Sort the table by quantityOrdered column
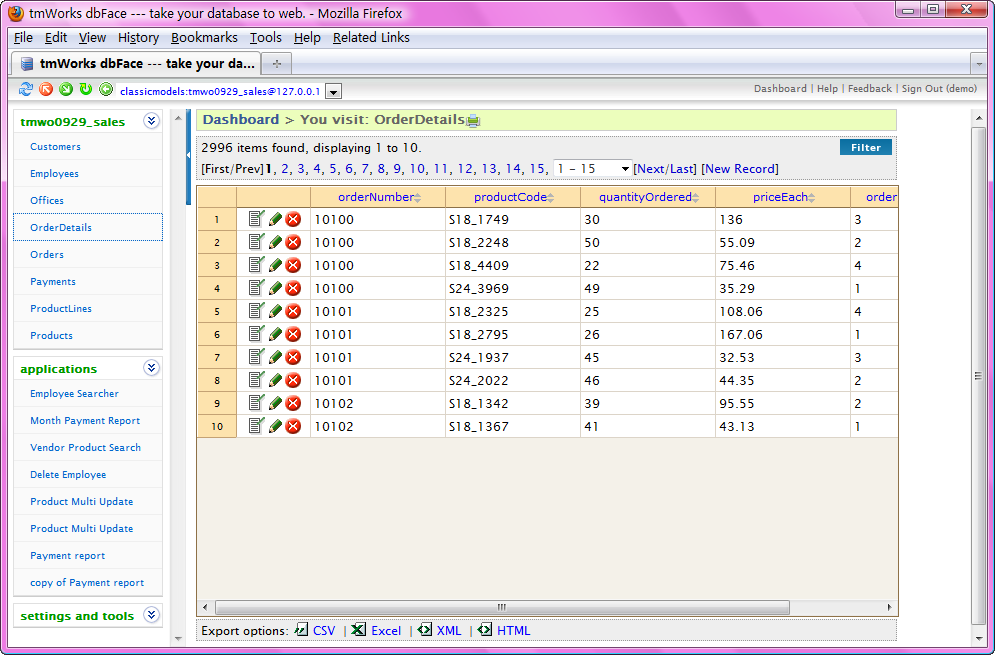 [649, 197]
